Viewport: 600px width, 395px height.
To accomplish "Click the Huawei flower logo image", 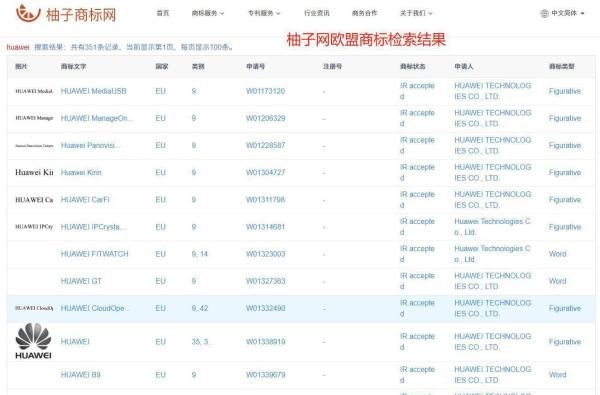I will pos(33,341).
